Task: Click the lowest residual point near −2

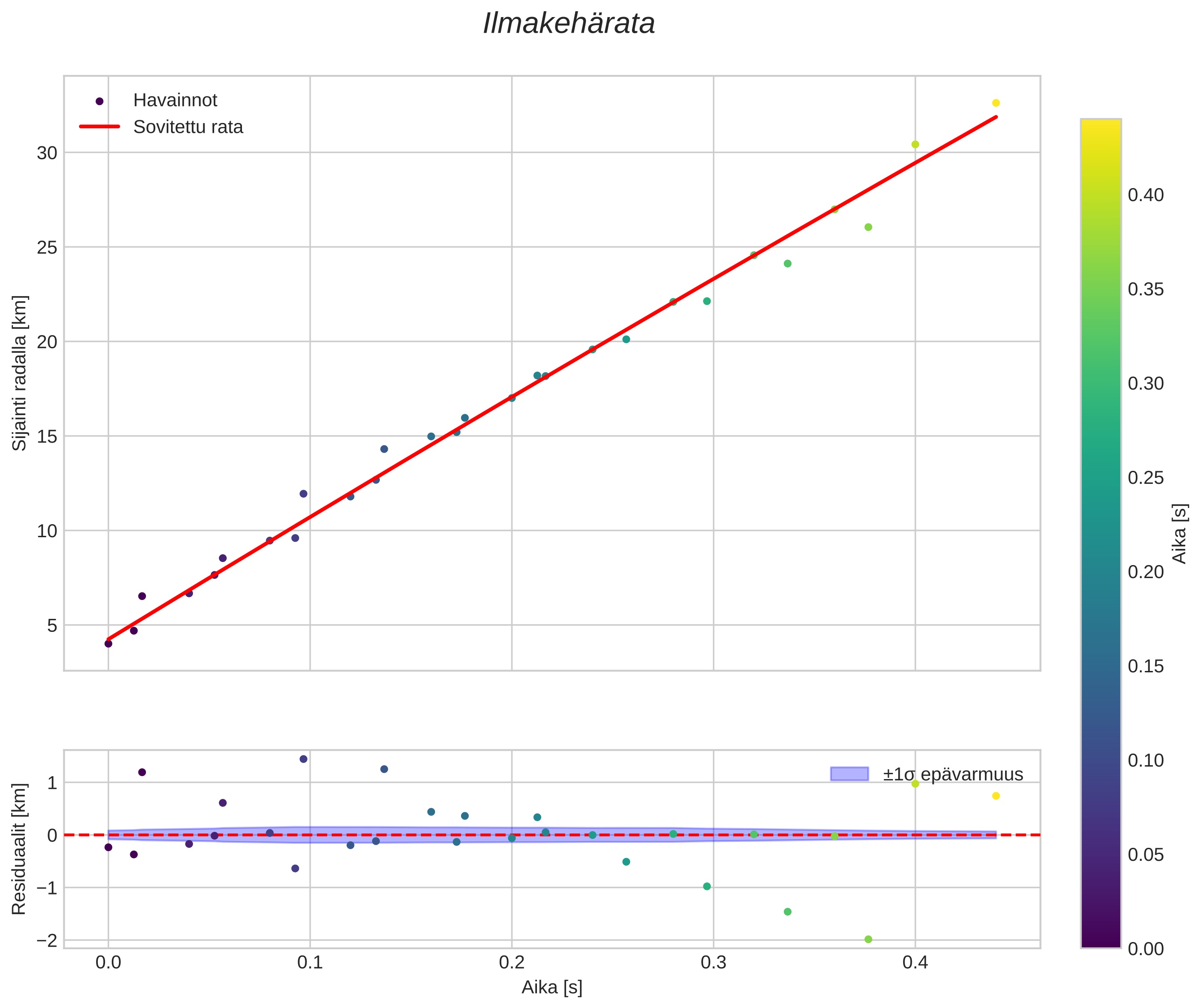Action: click(868, 939)
